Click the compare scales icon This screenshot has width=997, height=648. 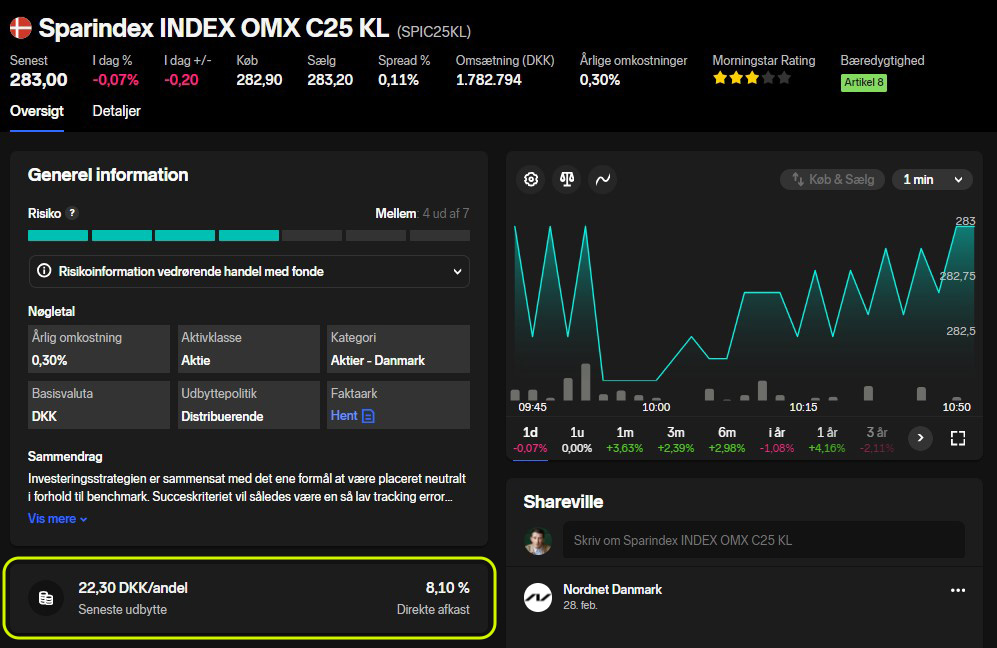coord(567,179)
